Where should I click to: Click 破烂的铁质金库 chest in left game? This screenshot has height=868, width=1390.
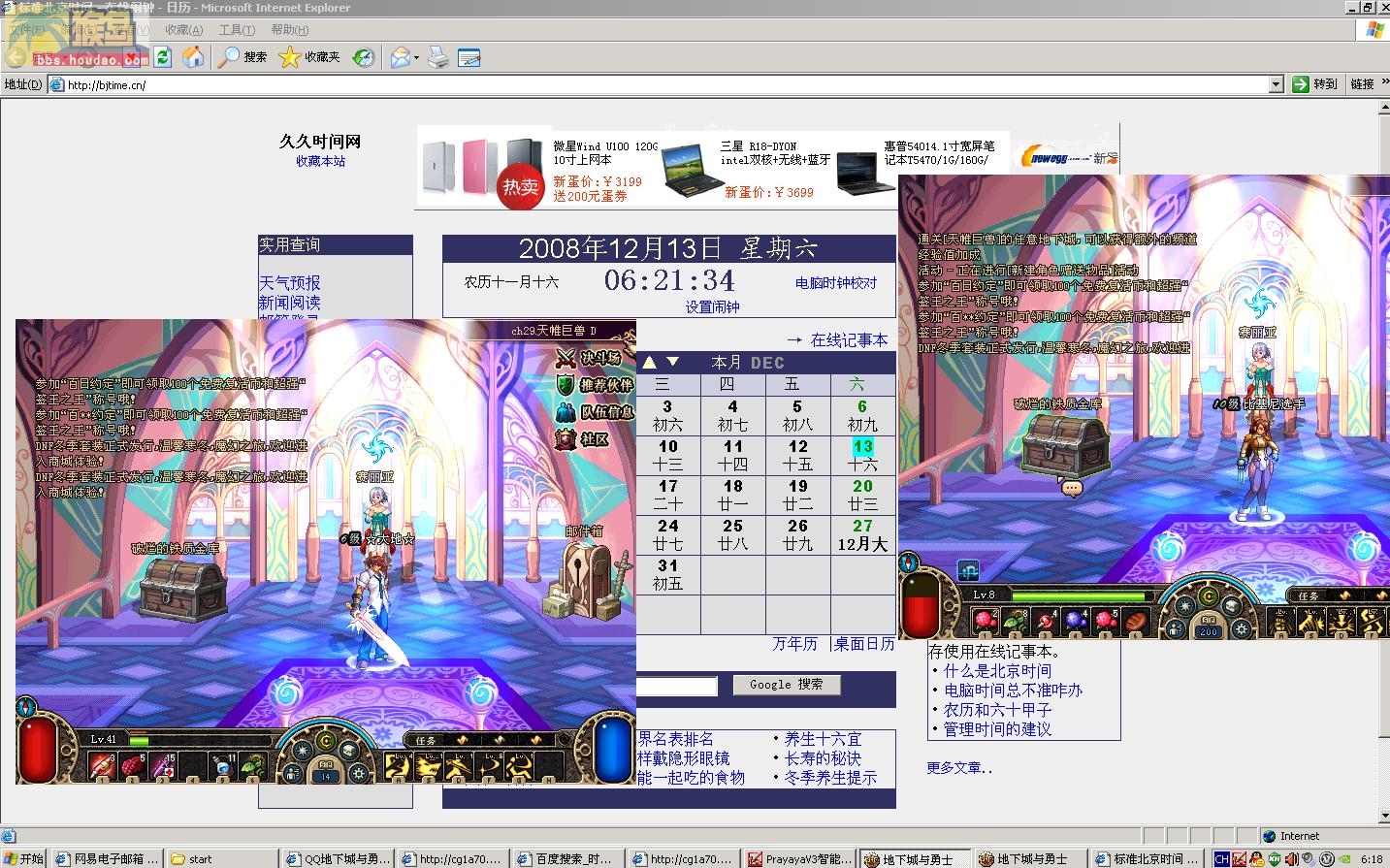point(183,588)
